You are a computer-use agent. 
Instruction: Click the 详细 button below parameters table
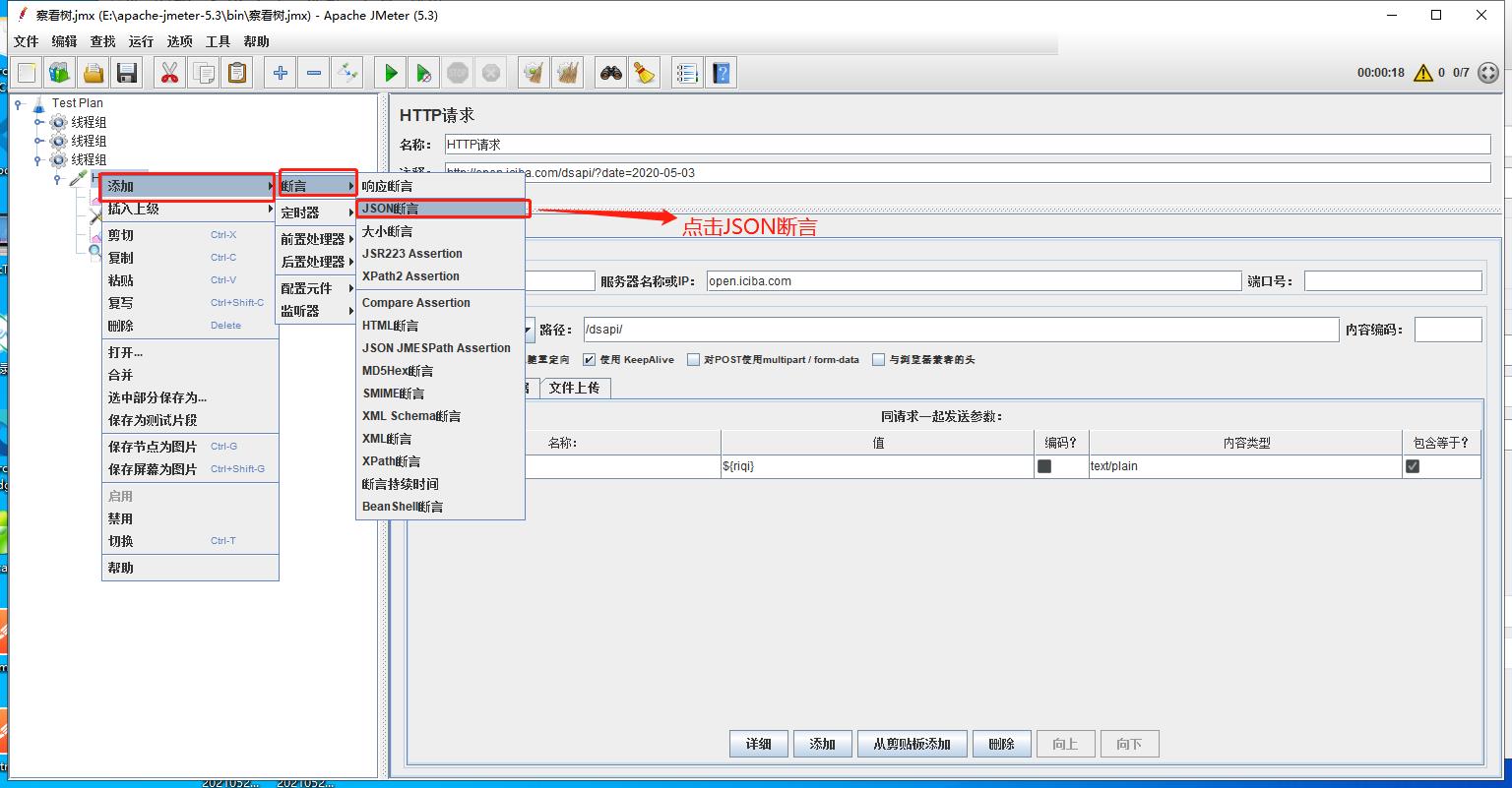pyautogui.click(x=758, y=744)
